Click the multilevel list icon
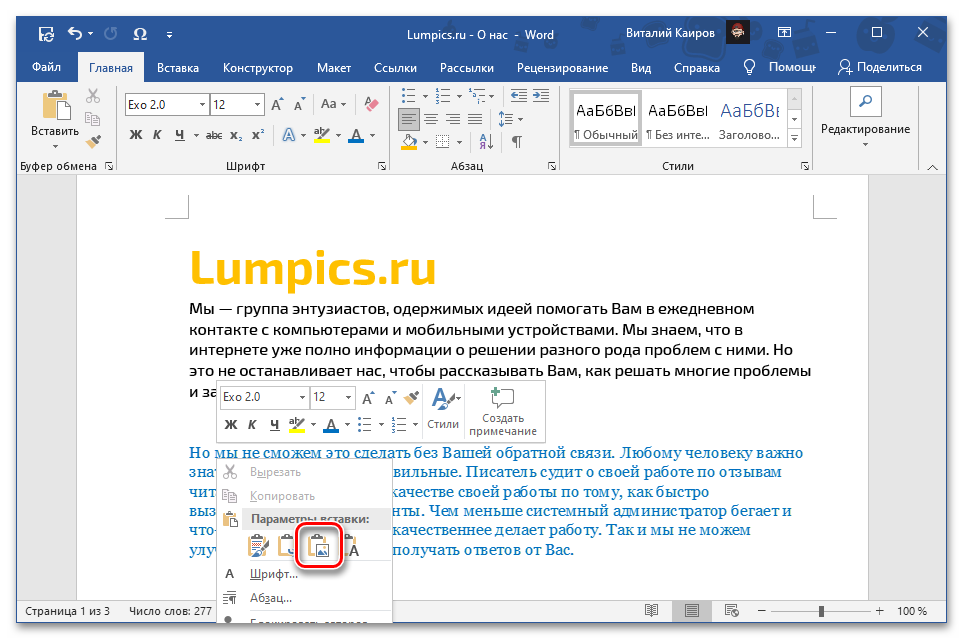 coord(477,96)
